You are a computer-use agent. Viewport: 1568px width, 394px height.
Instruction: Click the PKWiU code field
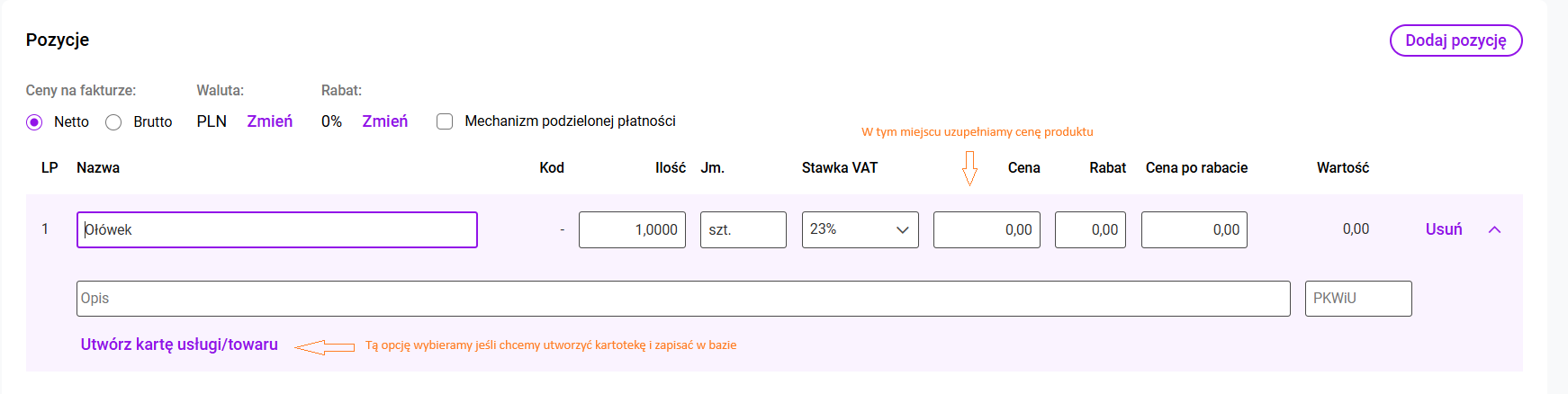pyautogui.click(x=1357, y=299)
